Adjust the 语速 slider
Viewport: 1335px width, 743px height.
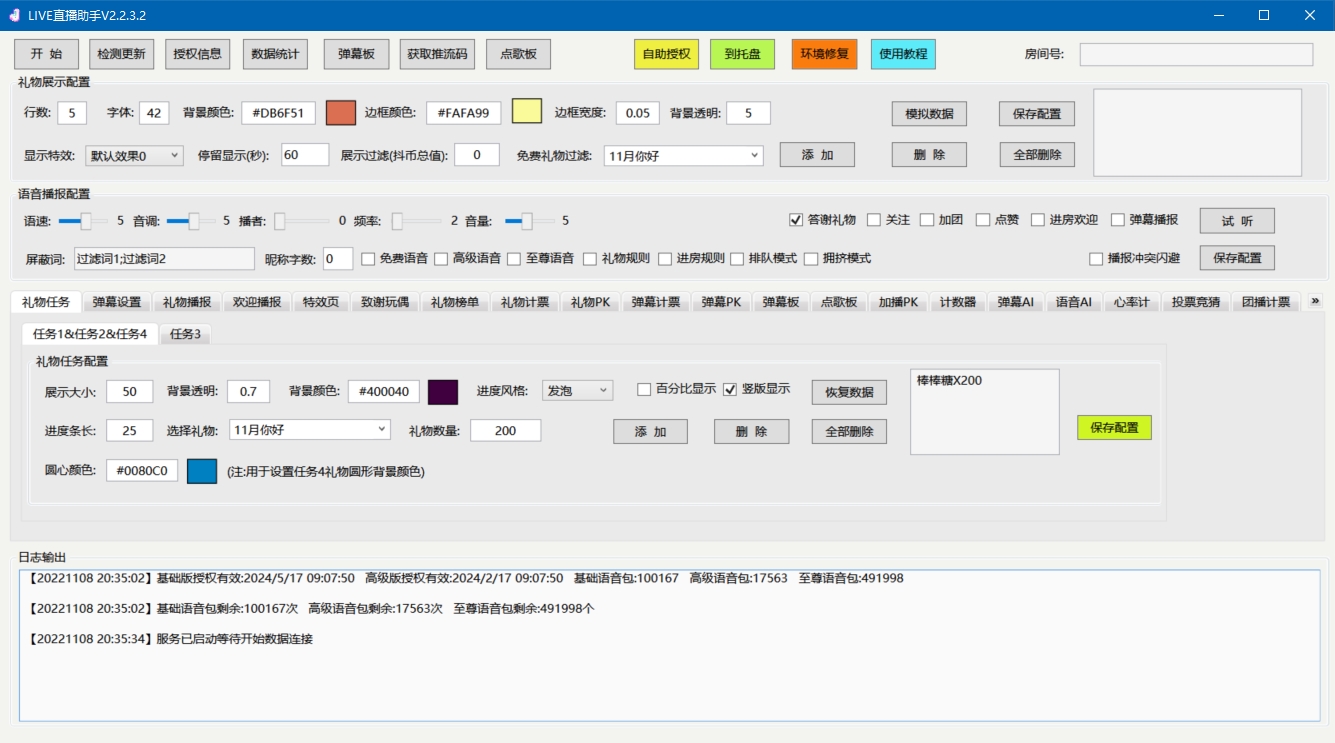pos(84,220)
